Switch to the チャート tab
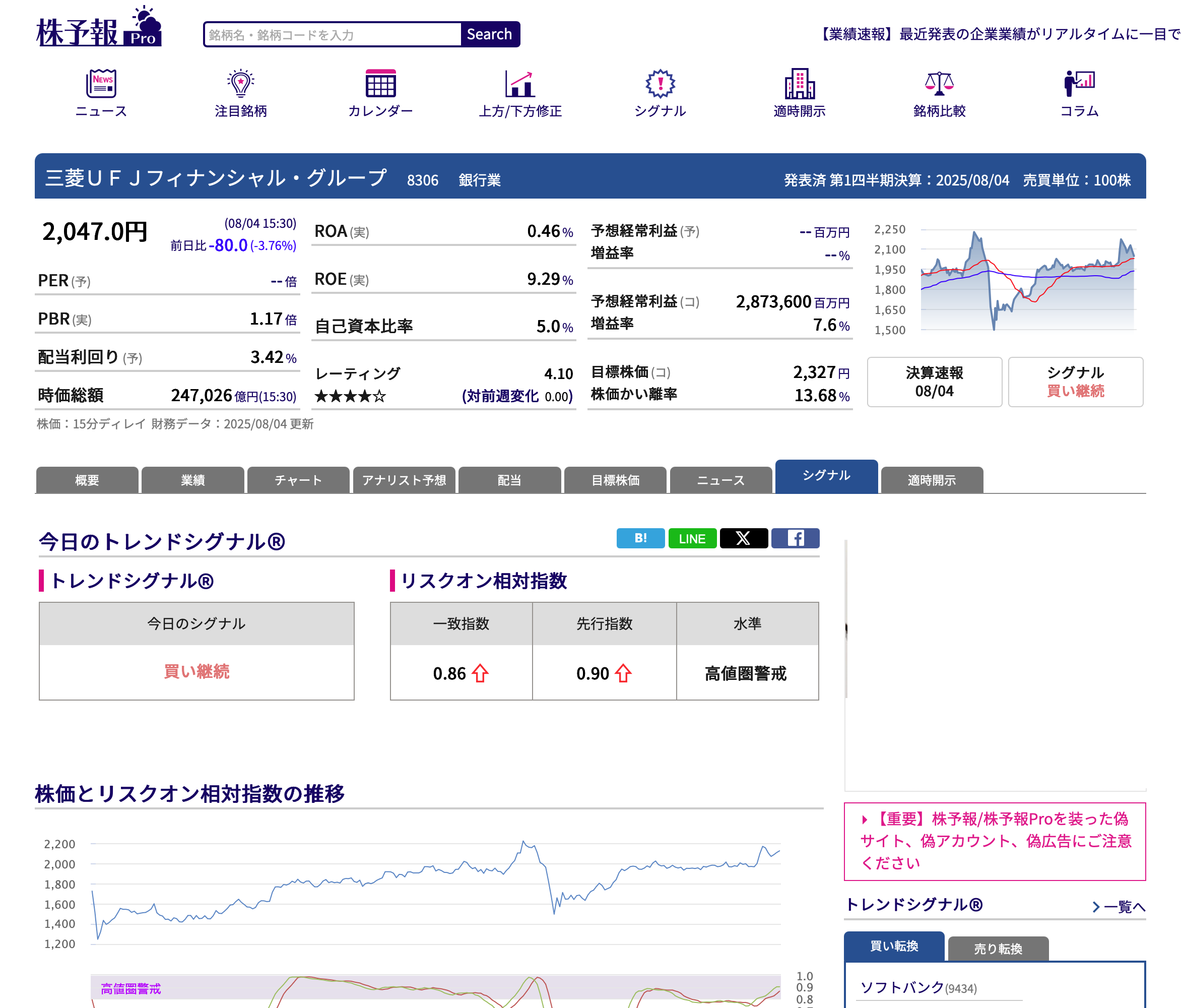 298,480
